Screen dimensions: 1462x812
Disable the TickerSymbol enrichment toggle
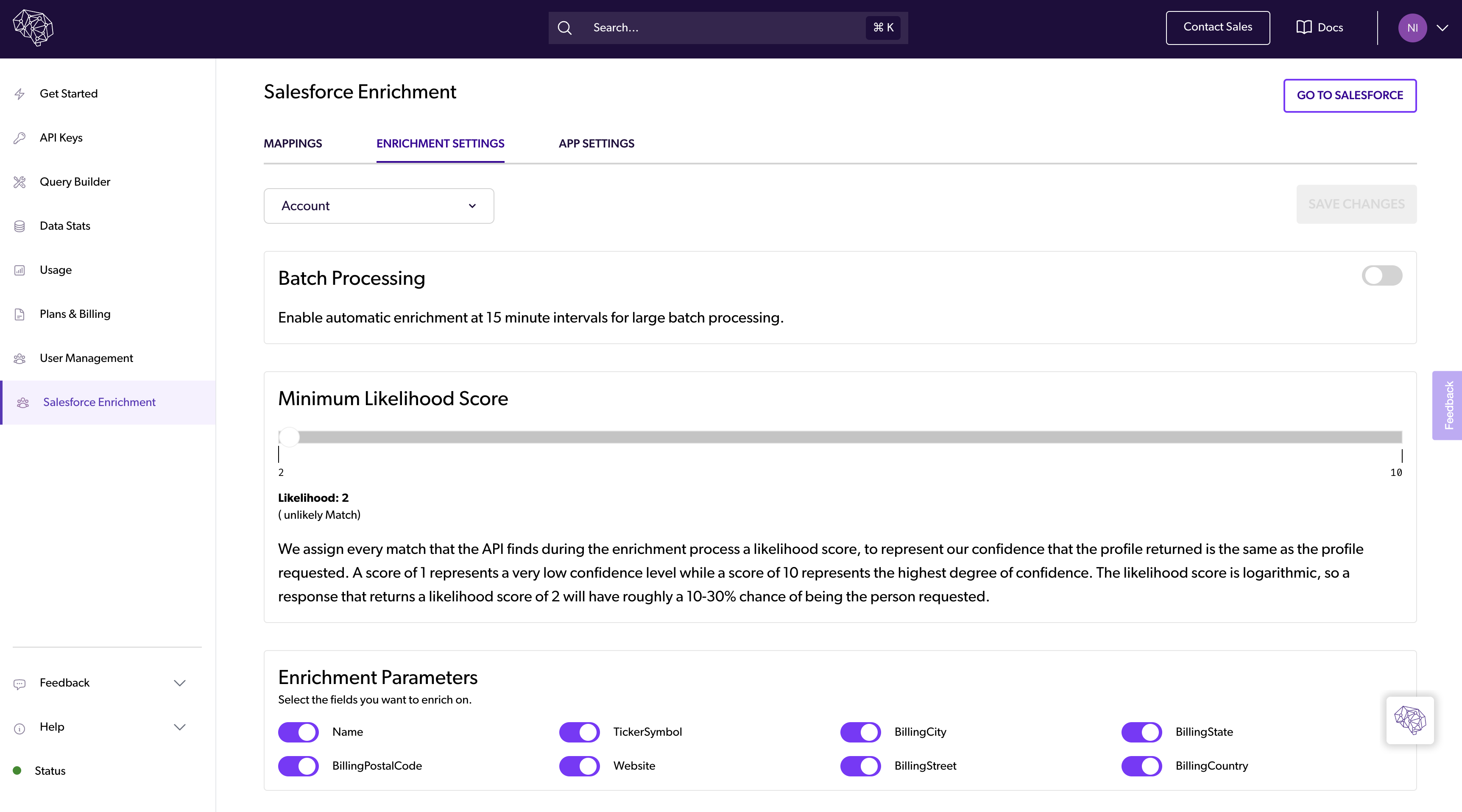coord(579,732)
